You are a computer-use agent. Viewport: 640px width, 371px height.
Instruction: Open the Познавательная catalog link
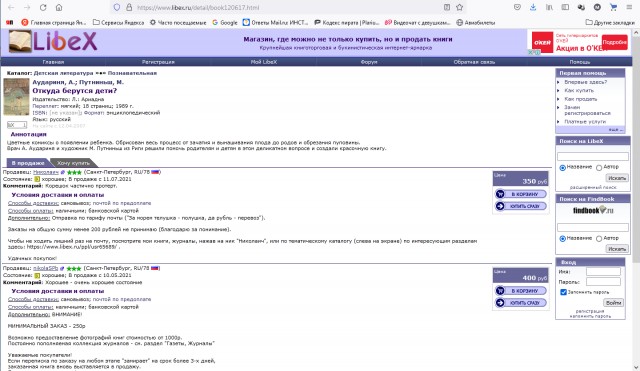tap(132, 73)
